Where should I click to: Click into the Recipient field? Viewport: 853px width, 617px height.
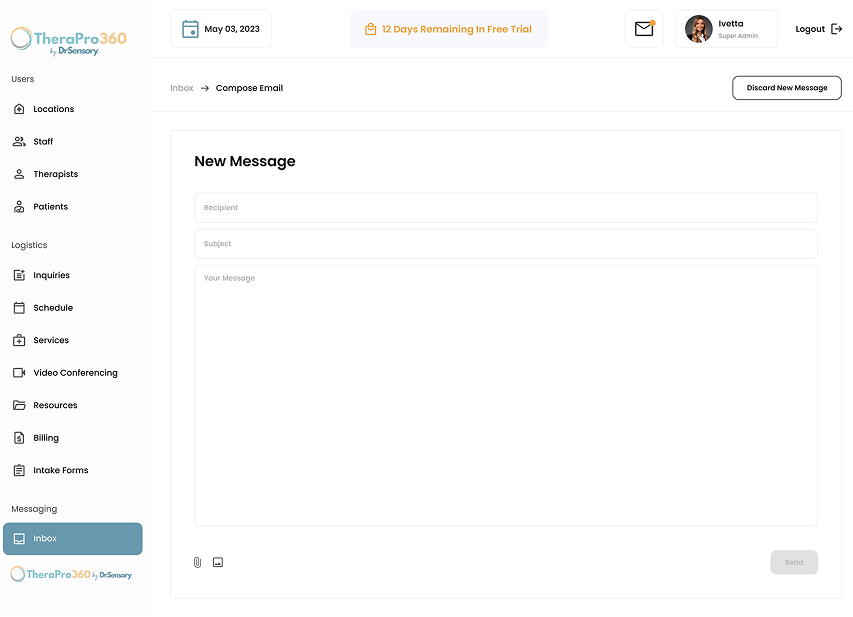pyautogui.click(x=506, y=208)
